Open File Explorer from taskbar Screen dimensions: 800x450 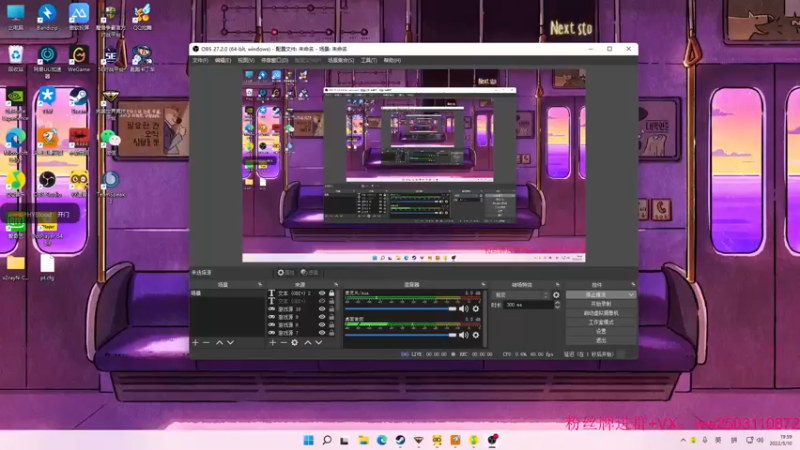pyautogui.click(x=363, y=440)
